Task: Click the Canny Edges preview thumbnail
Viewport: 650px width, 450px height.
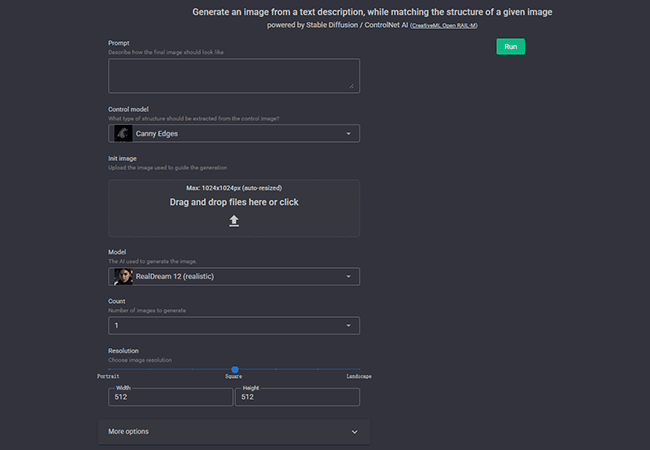Action: (x=123, y=133)
